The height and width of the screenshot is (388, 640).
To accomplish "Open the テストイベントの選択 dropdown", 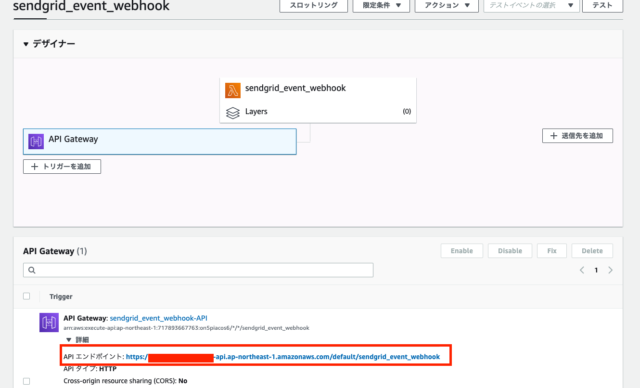I will [531, 5].
